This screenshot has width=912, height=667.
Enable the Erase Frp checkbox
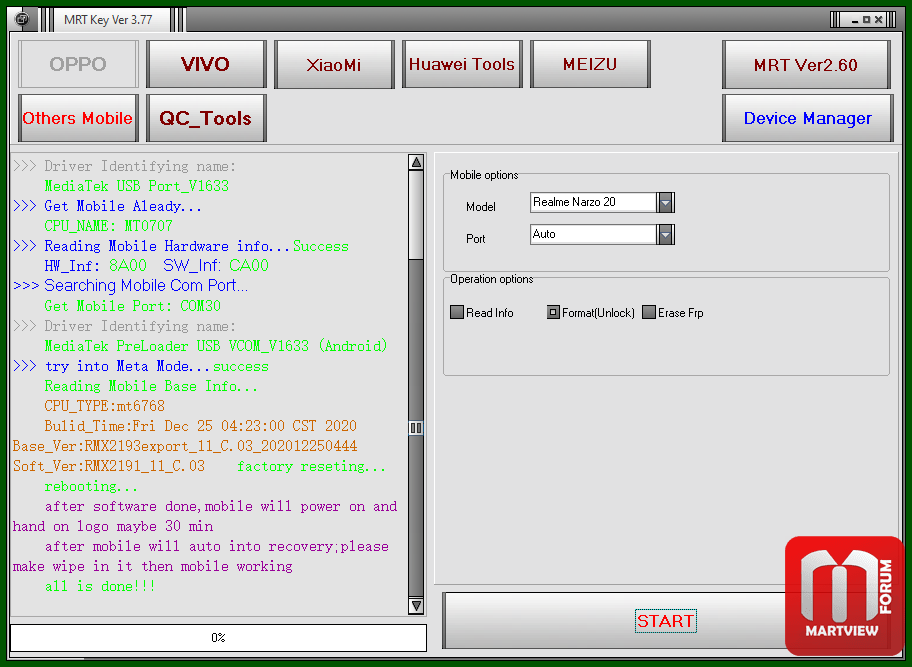coord(649,312)
